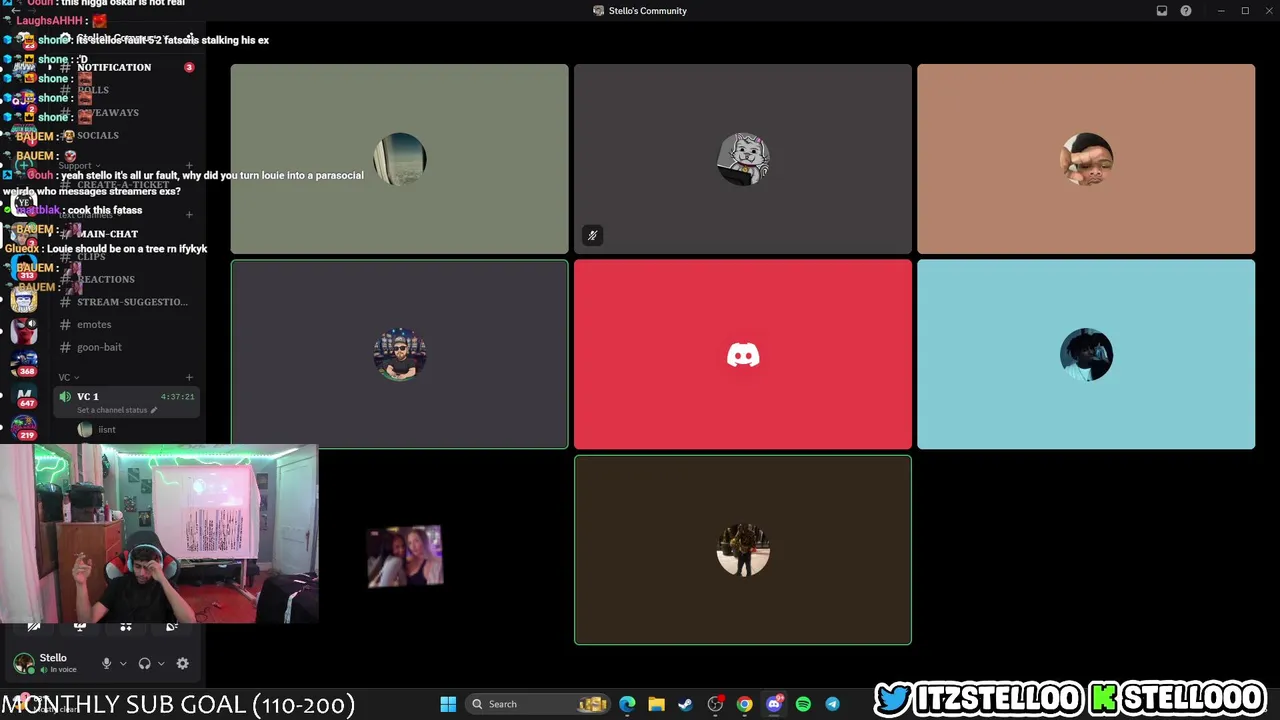Screen dimensions: 1280x720
Task: Select the participant tile with tan background
Action: (x=1086, y=159)
